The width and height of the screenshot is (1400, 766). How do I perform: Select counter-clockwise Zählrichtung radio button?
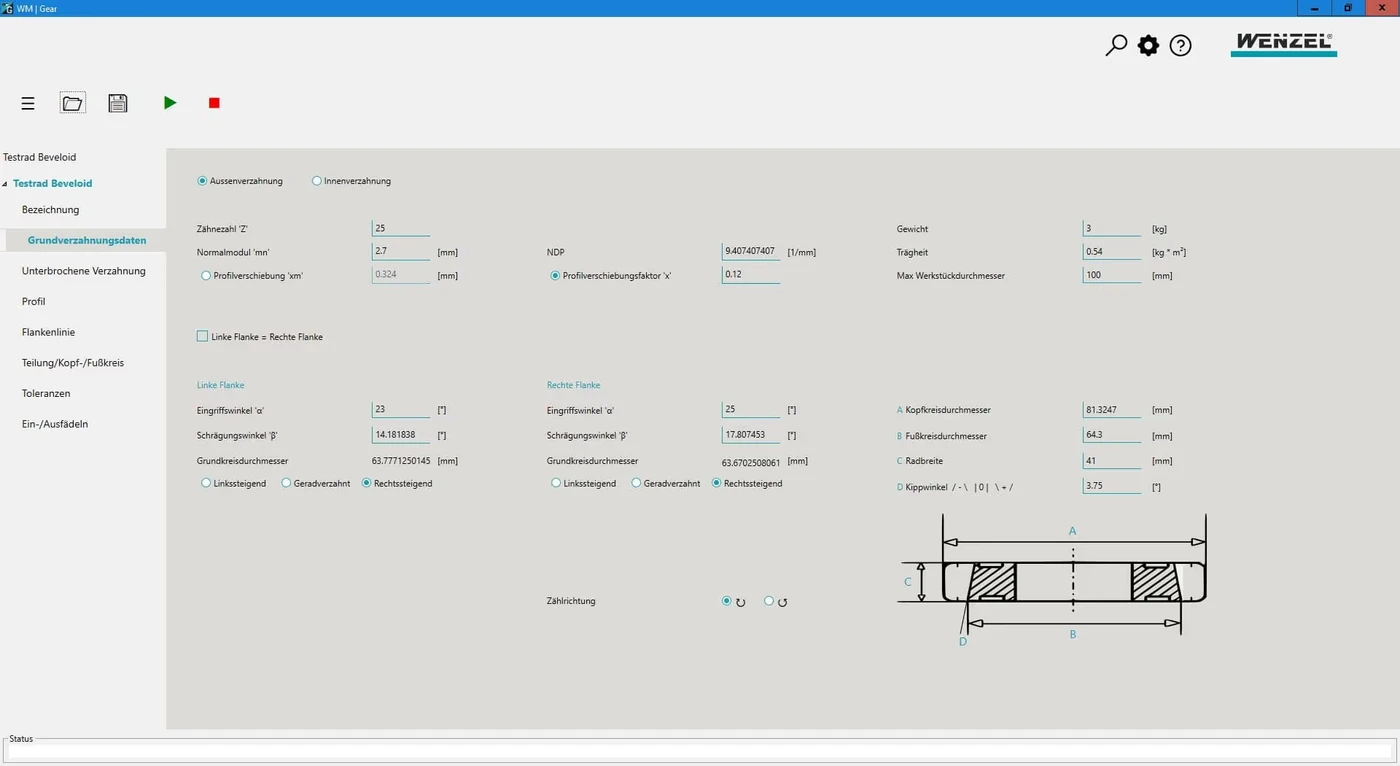tap(769, 601)
